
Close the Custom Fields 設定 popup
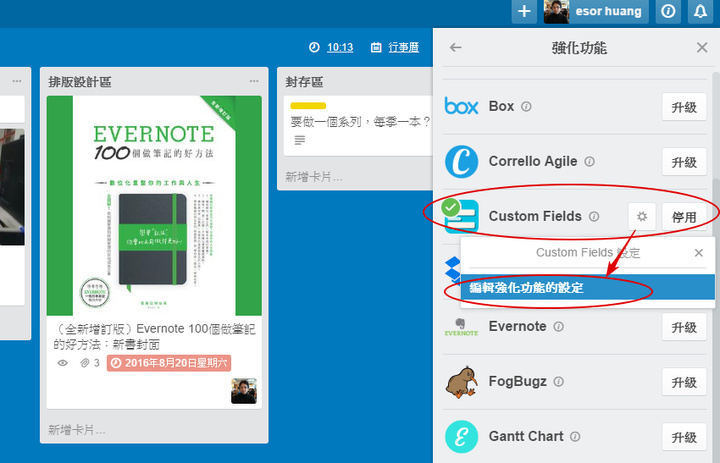698,253
